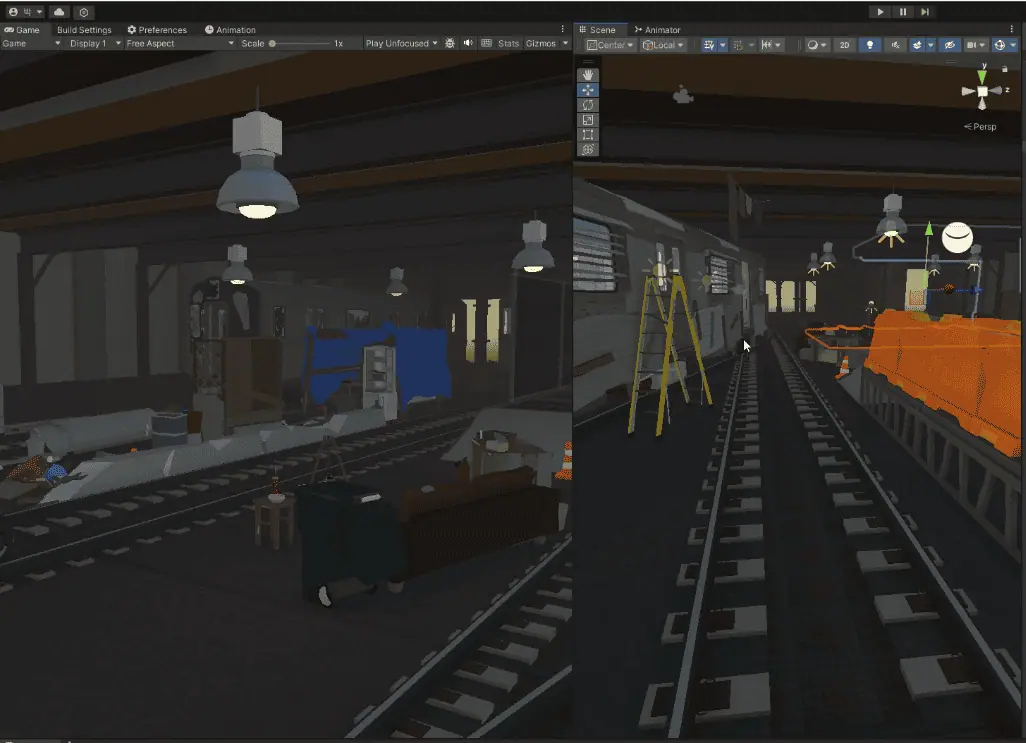This screenshot has width=1026, height=743.
Task: Open the snap increment dropdown arrow
Action: click(x=751, y=45)
